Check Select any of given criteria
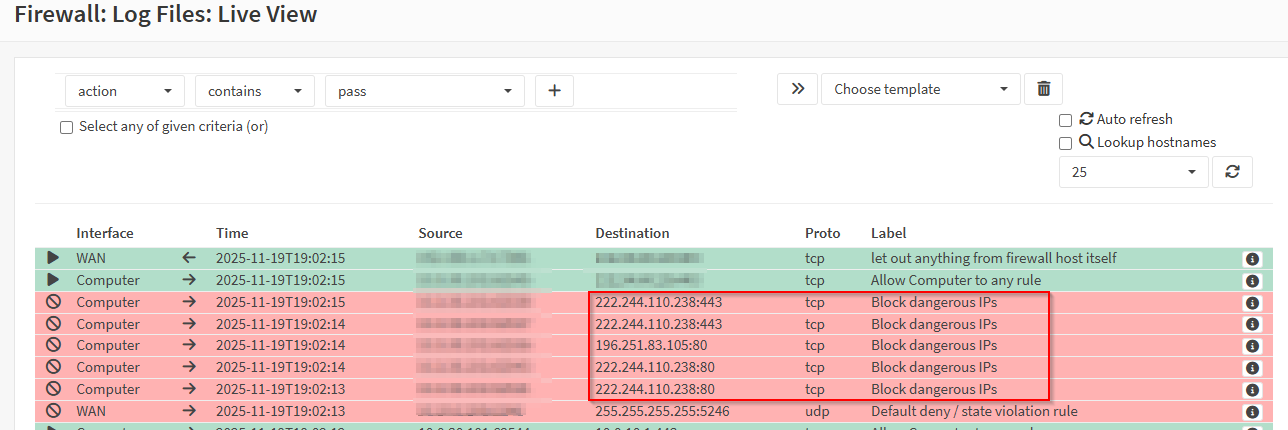Image resolution: width=1288 pixels, height=430 pixels. pyautogui.click(x=66, y=127)
